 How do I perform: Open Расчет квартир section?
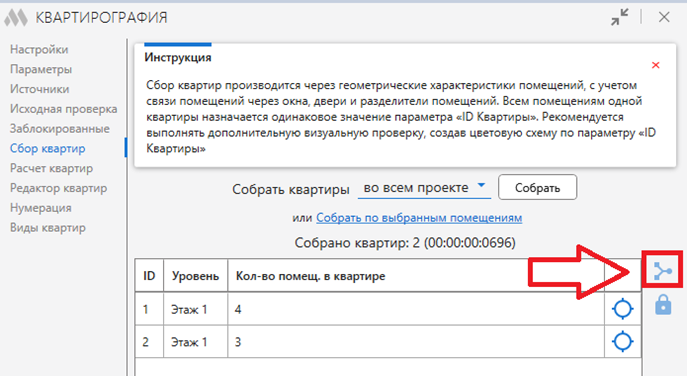(x=51, y=168)
